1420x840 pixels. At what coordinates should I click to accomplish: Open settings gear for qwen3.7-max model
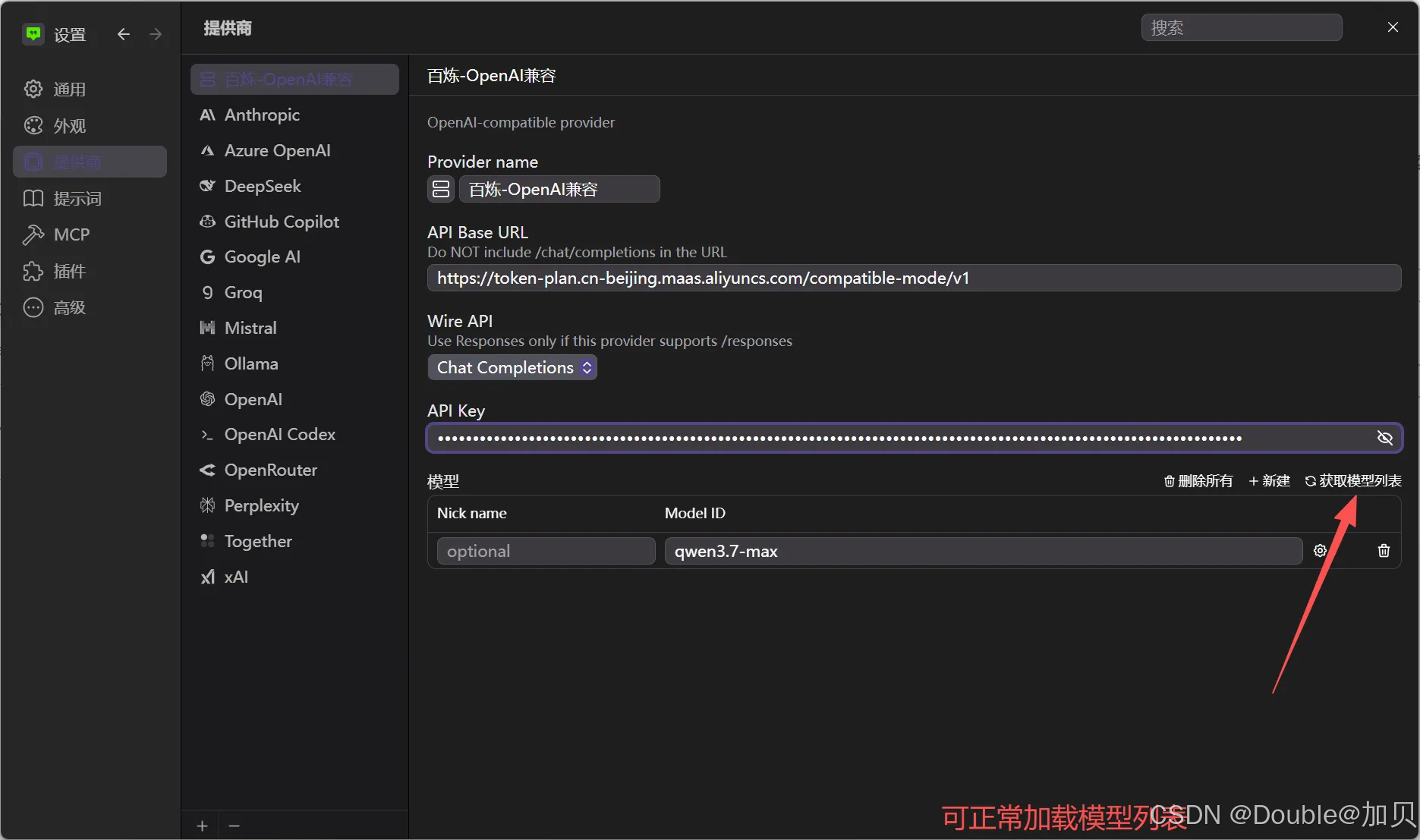click(1320, 551)
